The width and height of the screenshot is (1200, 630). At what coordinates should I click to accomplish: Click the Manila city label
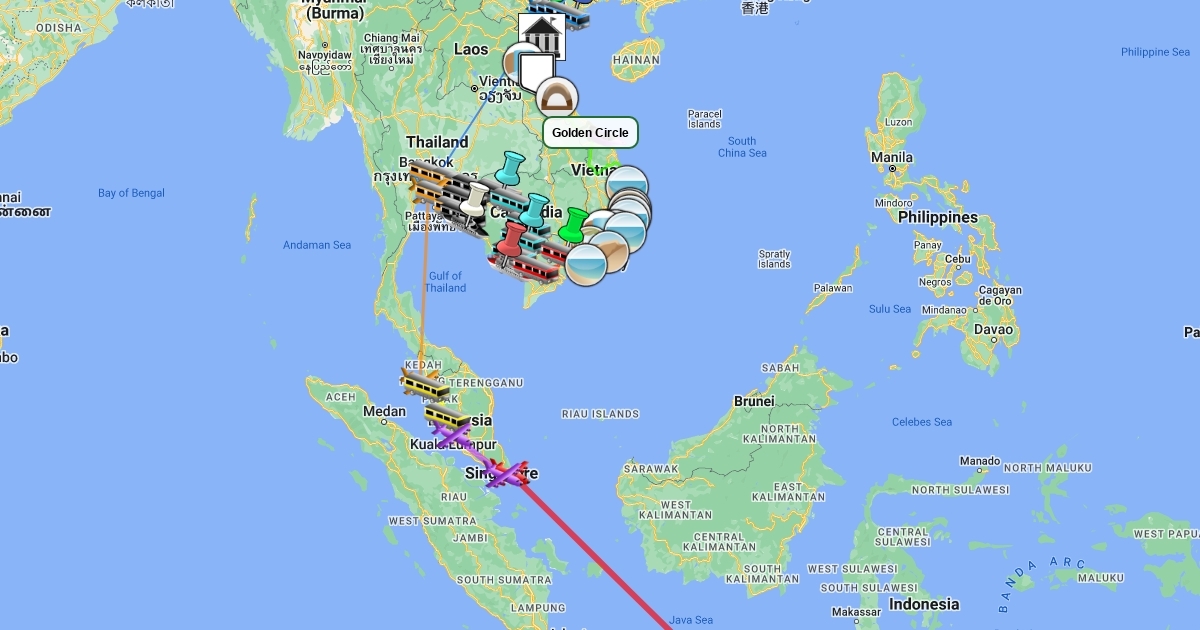point(891,157)
